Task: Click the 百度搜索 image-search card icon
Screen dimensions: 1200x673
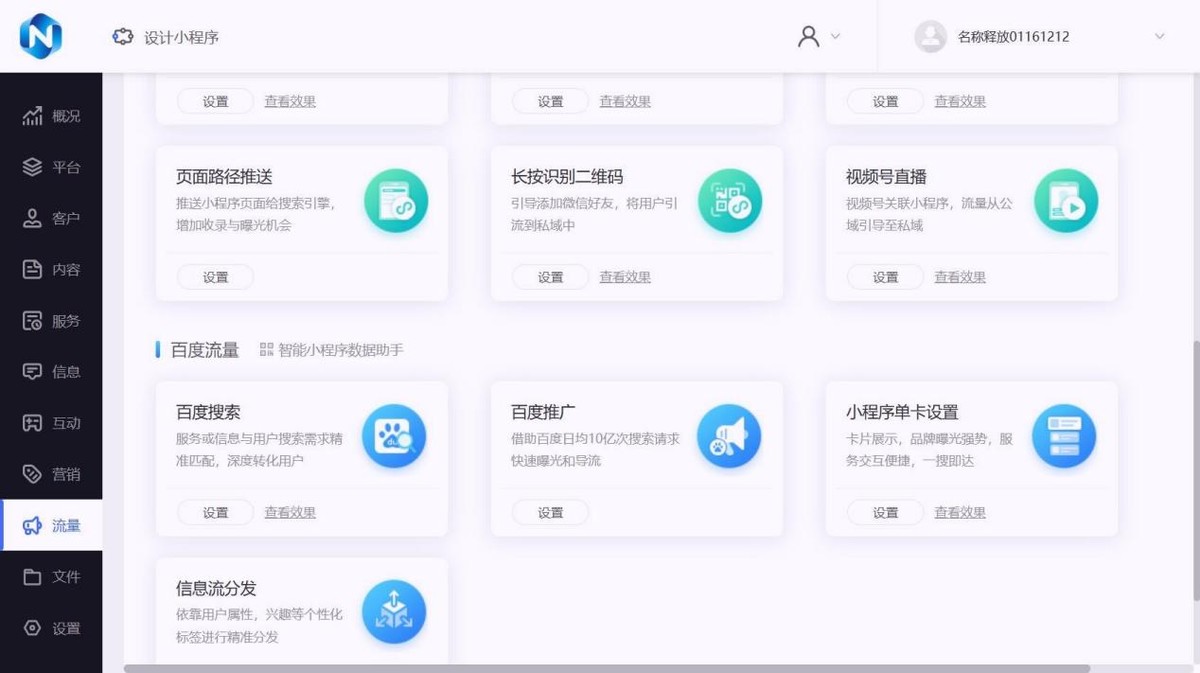Action: click(x=394, y=435)
